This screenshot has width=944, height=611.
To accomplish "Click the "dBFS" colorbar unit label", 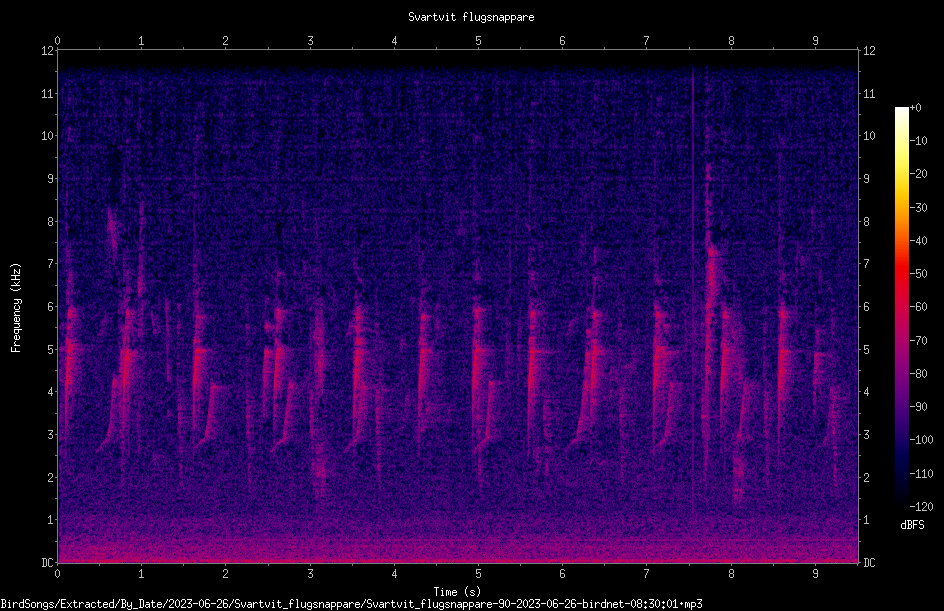I will click(x=912, y=525).
